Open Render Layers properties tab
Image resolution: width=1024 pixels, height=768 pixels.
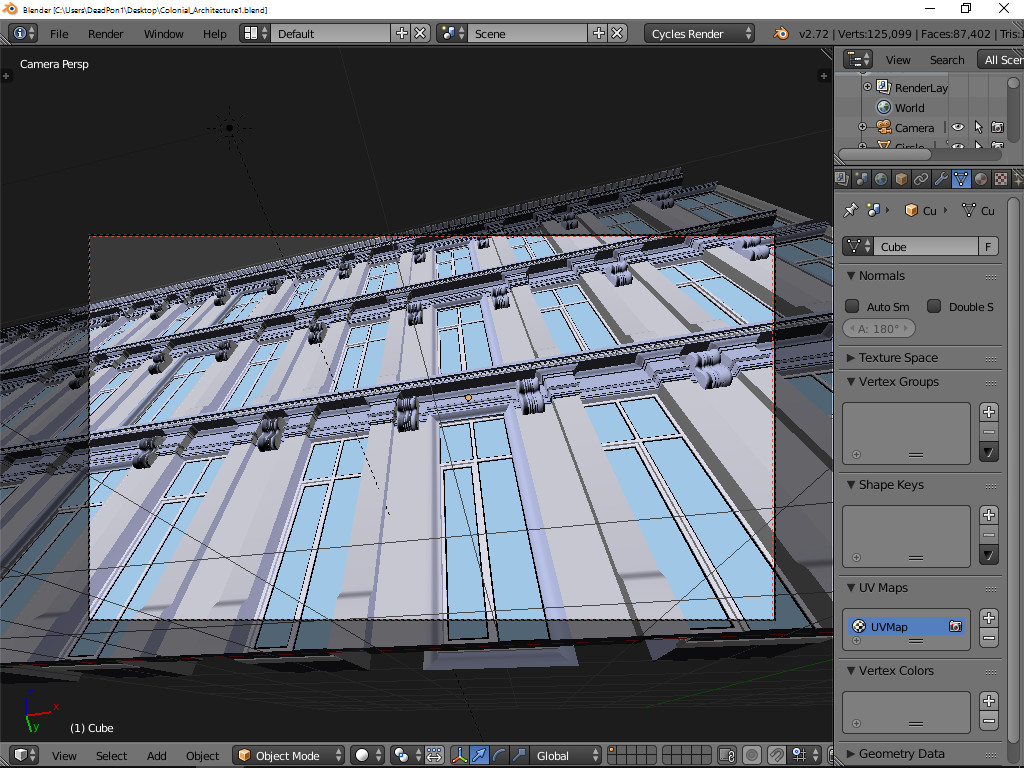(842, 179)
